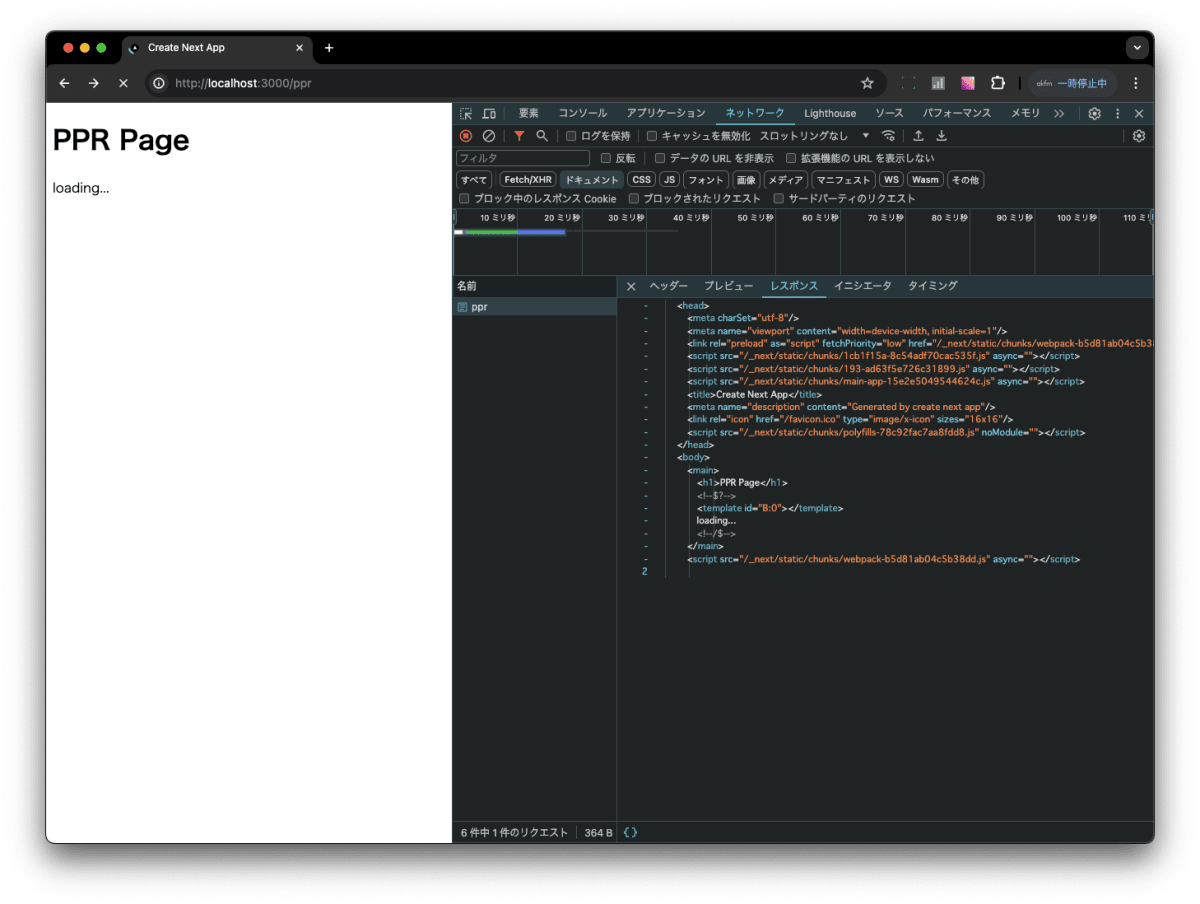This screenshot has width=1200, height=904.
Task: Switch to アプリケーション panel
Action: click(666, 114)
